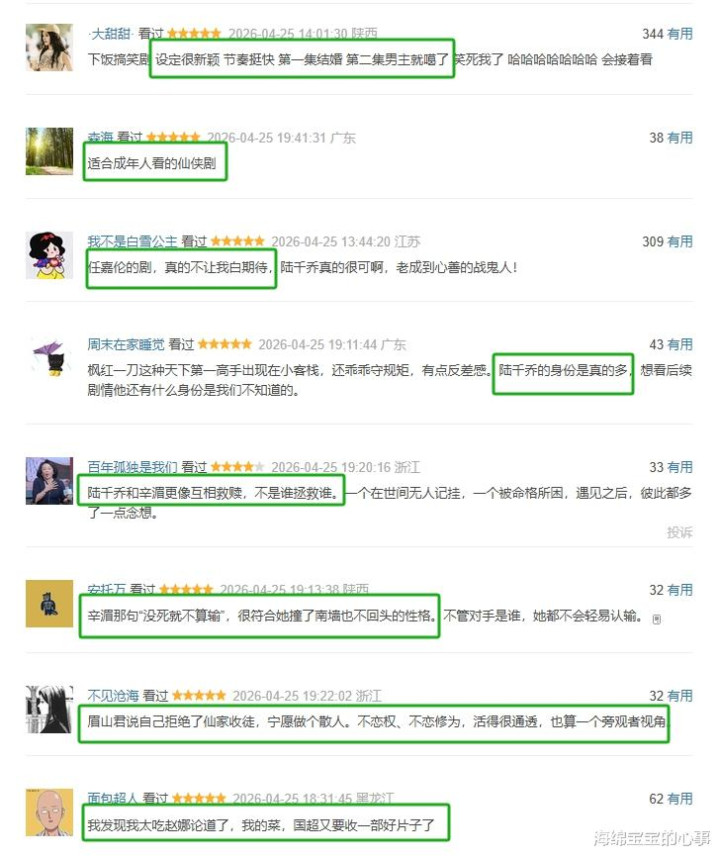Click the small icon after 安托万's review text

pos(657,619)
